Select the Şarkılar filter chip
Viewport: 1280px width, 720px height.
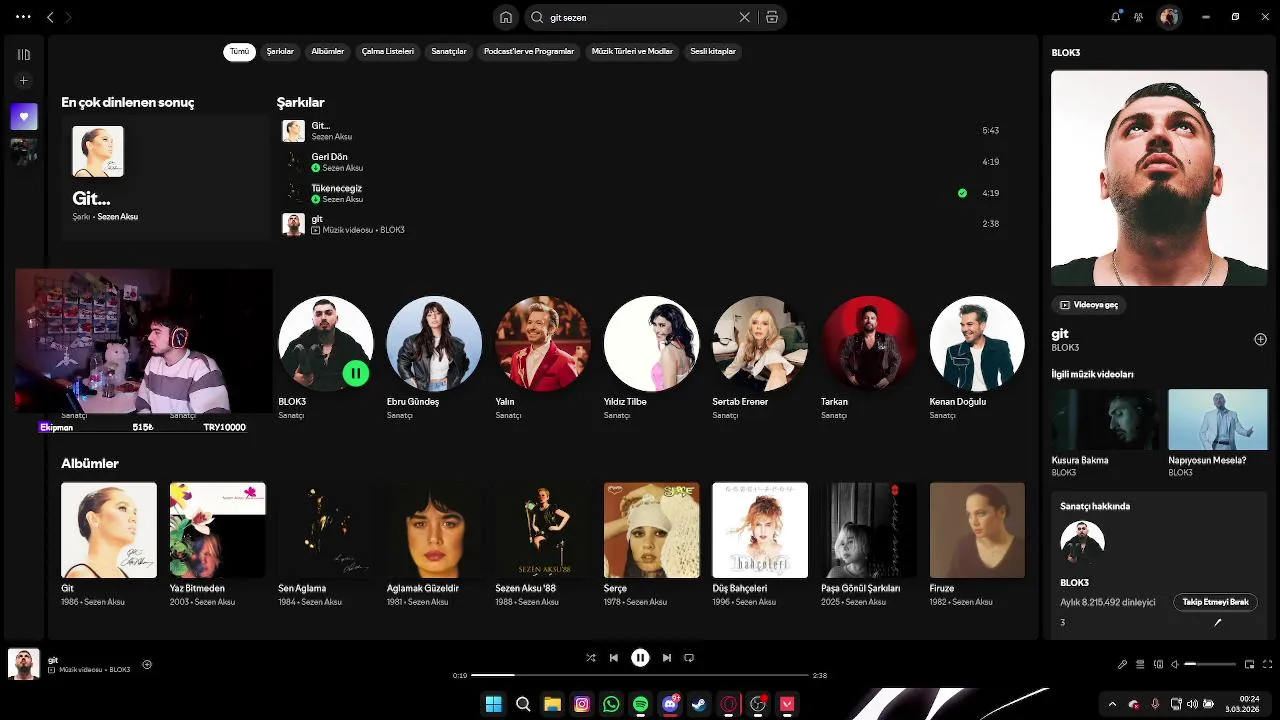[280, 51]
